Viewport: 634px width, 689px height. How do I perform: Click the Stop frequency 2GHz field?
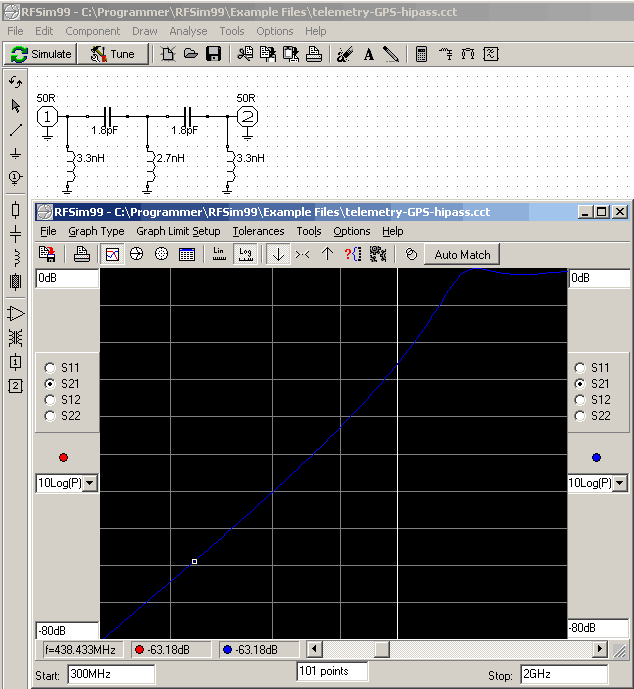coord(562,674)
